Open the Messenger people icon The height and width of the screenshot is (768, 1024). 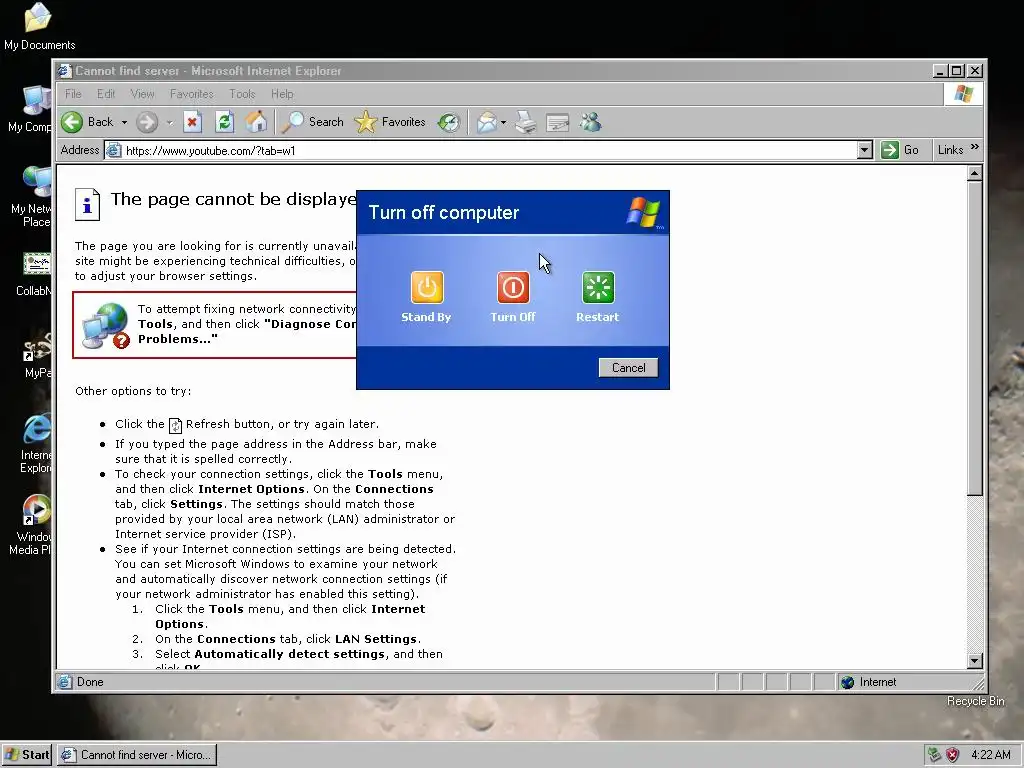pyautogui.click(x=590, y=122)
